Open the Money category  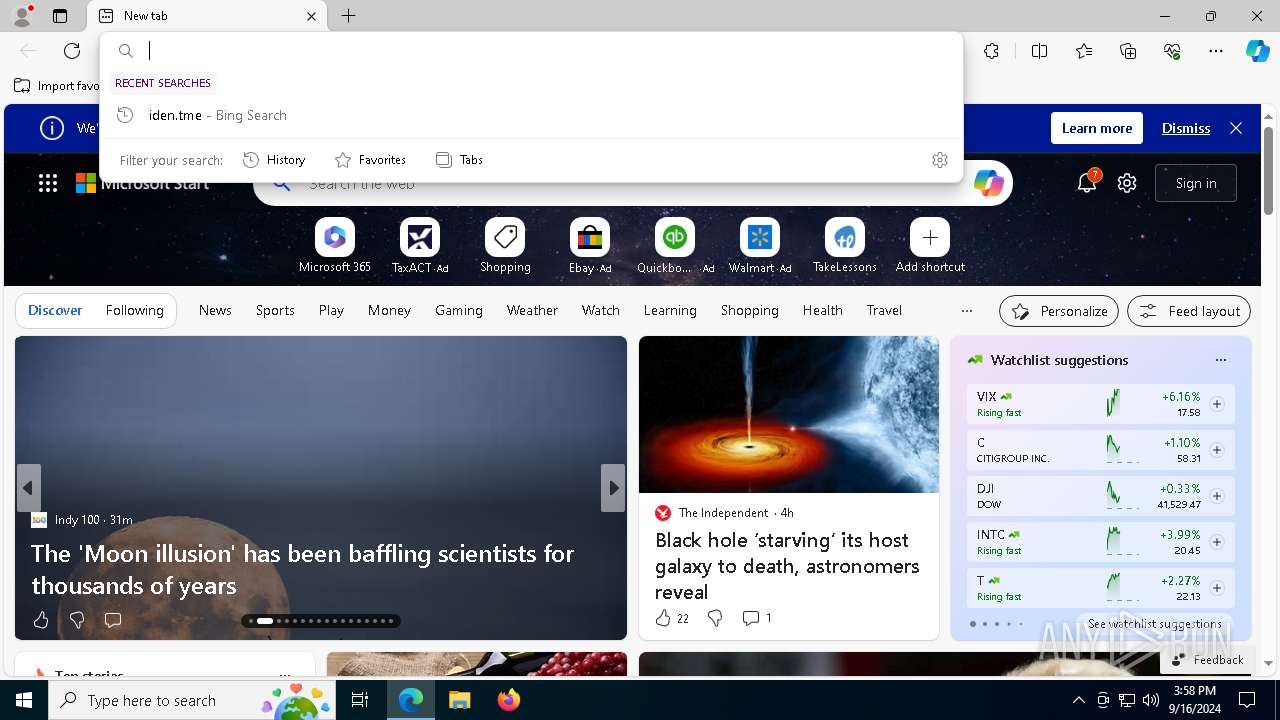[x=389, y=311]
